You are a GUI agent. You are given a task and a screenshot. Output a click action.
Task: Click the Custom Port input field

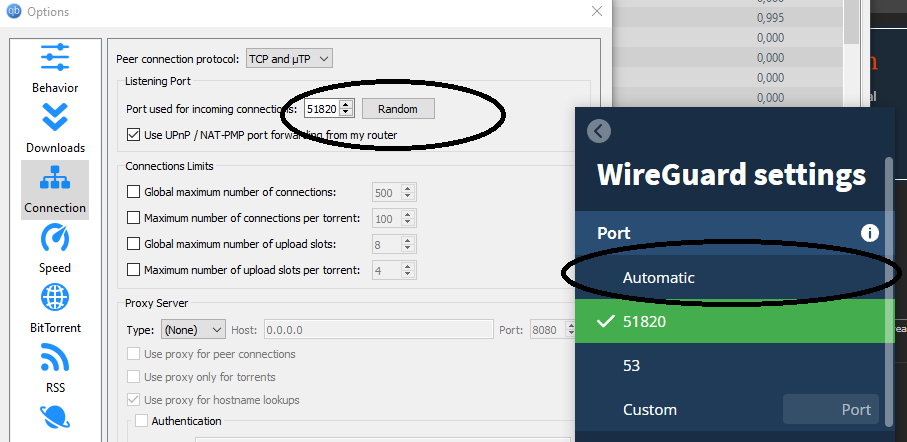pyautogui.click(x=831, y=410)
